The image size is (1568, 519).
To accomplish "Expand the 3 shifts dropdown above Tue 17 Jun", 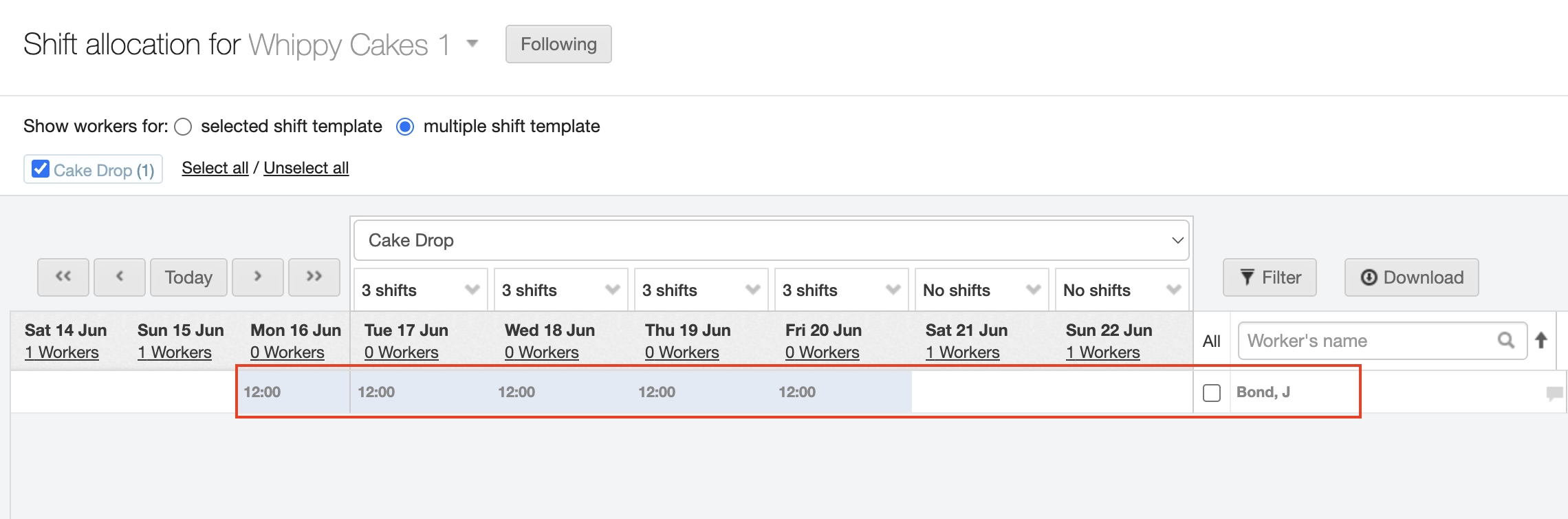I will pos(420,290).
